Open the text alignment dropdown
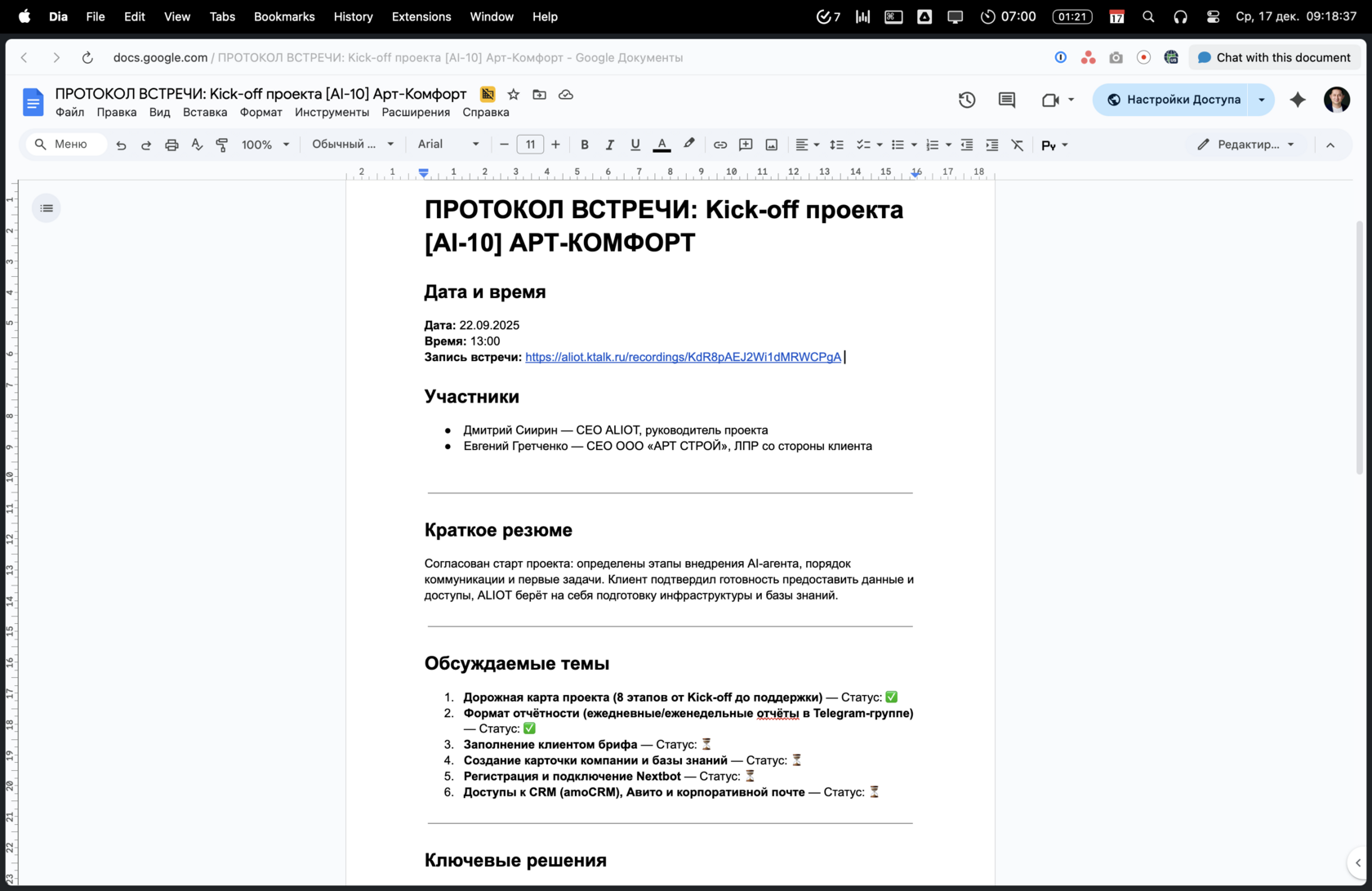 tap(807, 145)
